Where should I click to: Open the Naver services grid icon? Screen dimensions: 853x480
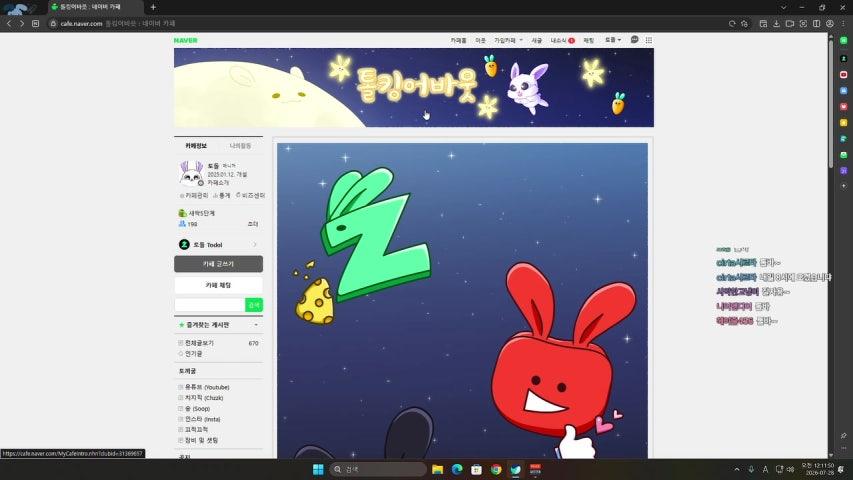648,40
